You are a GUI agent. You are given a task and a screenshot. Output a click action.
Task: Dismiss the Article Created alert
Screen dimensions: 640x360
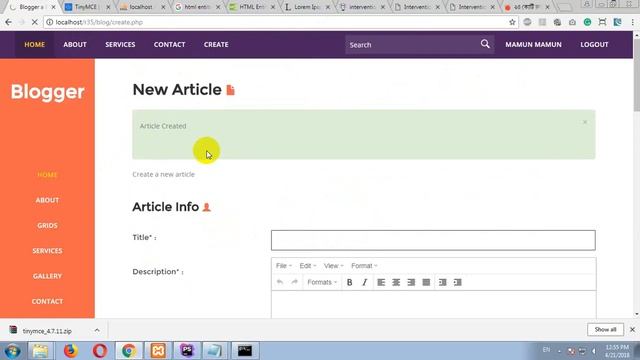(x=585, y=122)
